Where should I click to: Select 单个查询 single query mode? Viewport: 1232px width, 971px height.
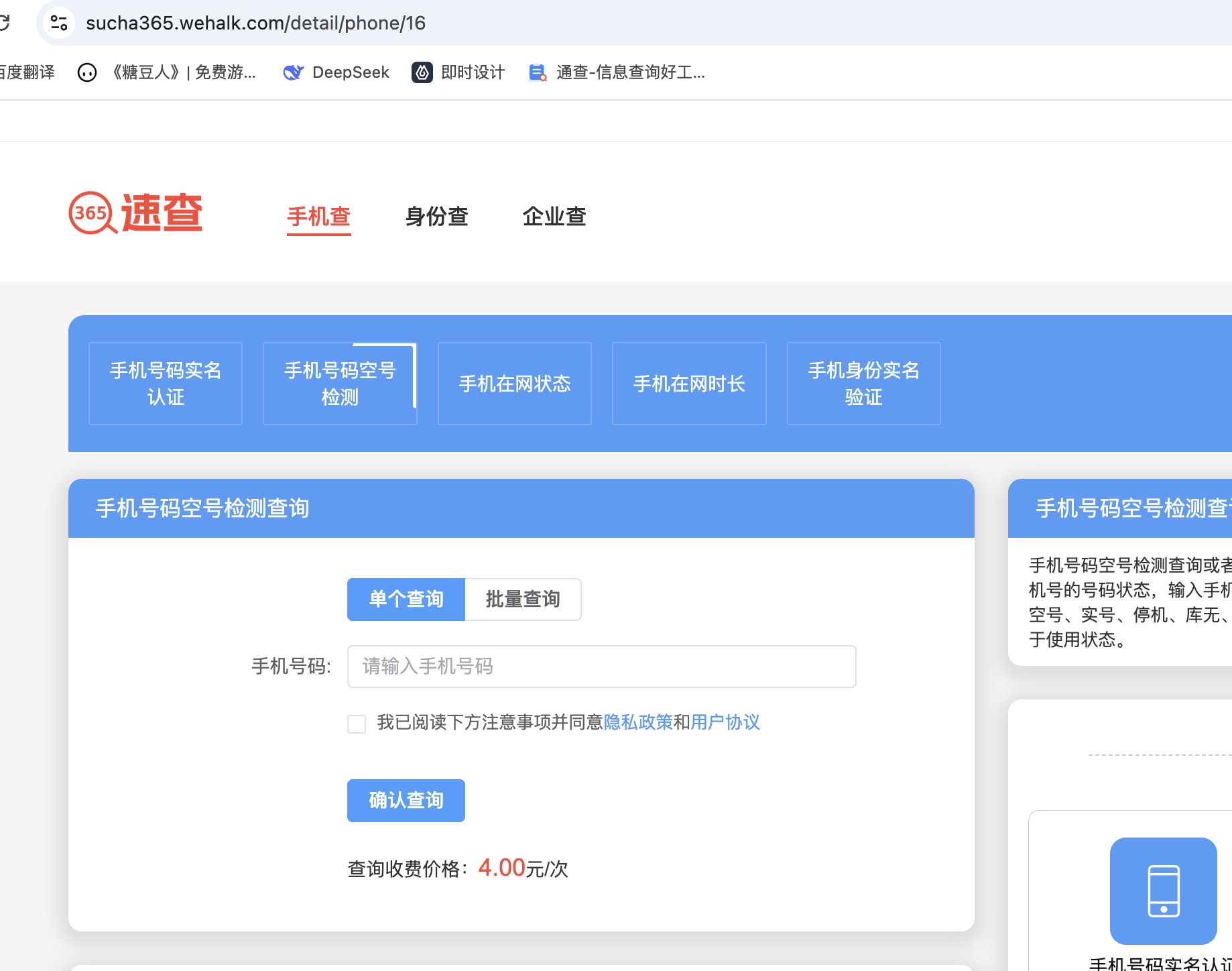406,599
